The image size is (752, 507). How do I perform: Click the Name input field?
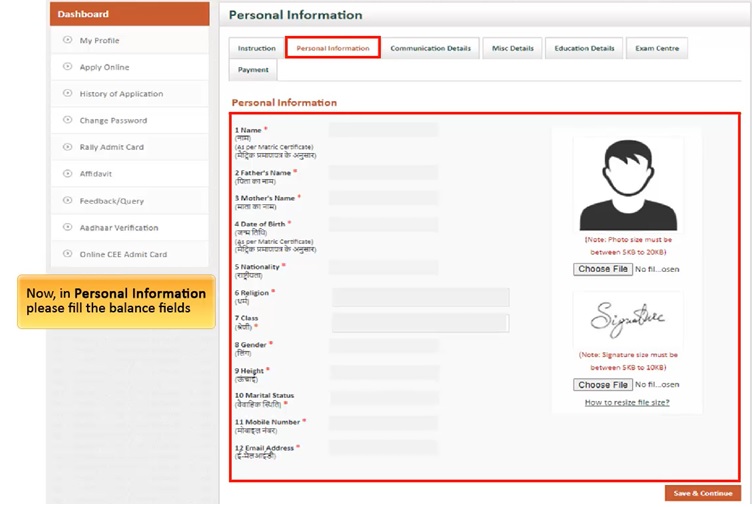pyautogui.click(x=384, y=130)
